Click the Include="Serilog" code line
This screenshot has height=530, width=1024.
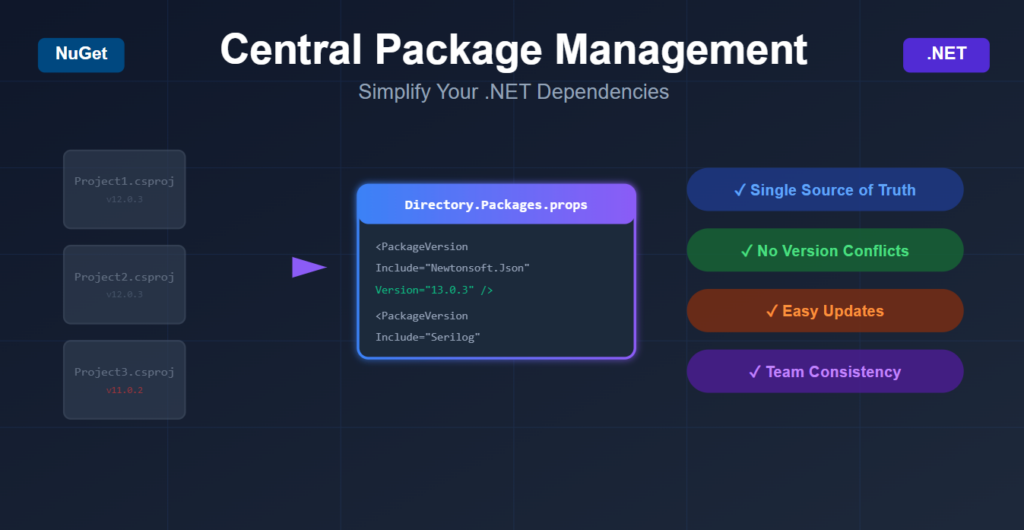[428, 337]
